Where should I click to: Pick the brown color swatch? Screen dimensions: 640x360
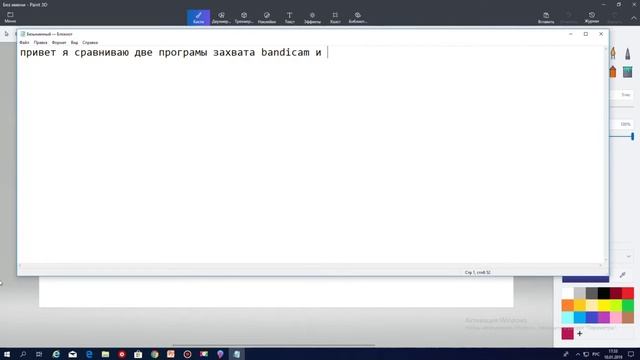click(628, 318)
